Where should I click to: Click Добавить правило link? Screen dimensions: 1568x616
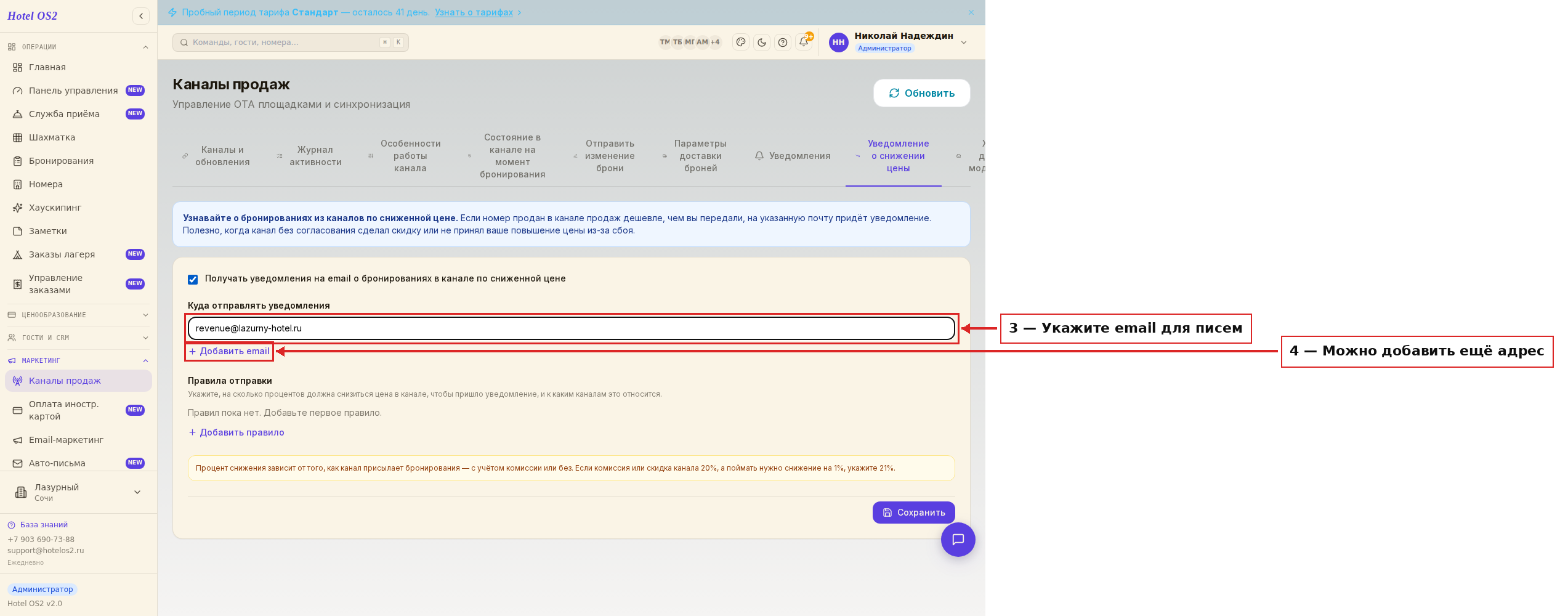tap(236, 432)
